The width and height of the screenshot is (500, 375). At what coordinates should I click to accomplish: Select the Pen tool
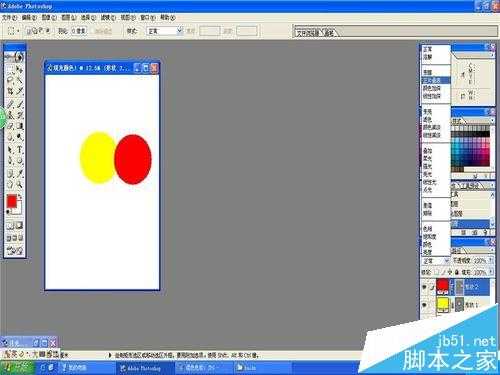(x=11, y=160)
